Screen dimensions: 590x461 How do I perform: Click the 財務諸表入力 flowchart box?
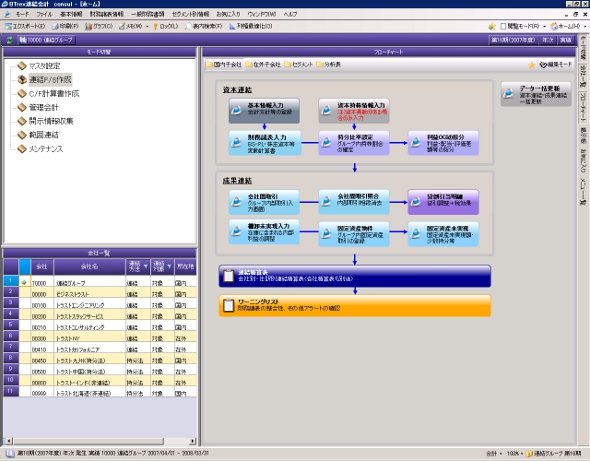click(265, 143)
